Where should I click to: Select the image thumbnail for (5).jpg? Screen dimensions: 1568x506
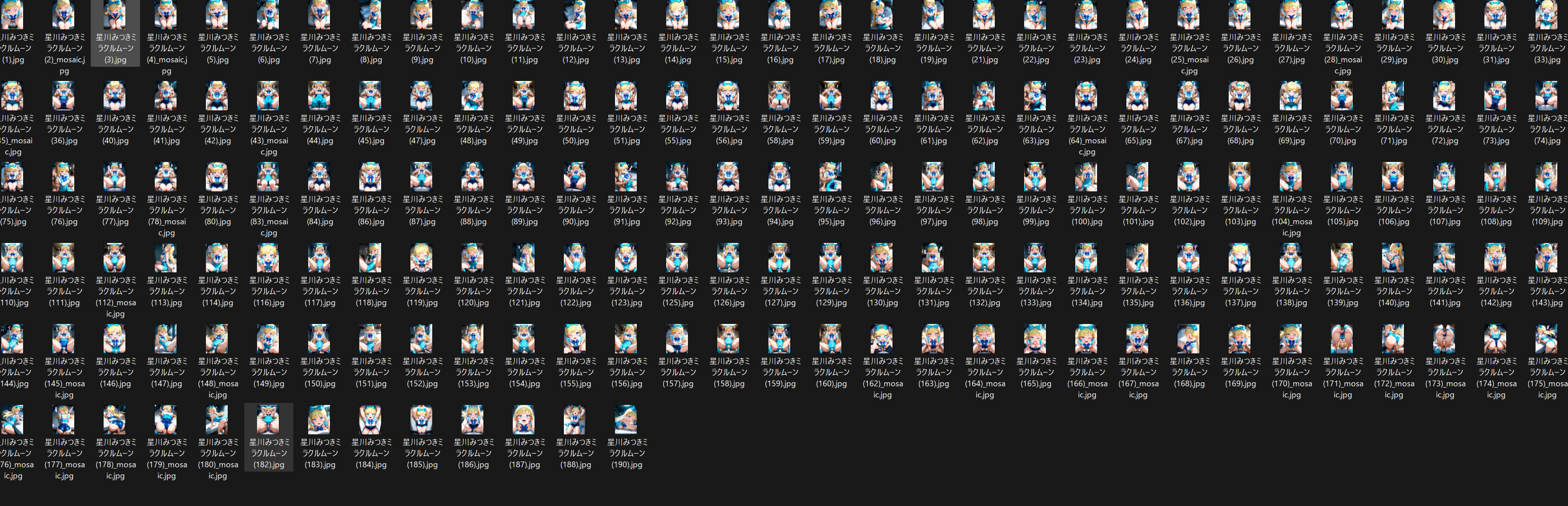[217, 15]
